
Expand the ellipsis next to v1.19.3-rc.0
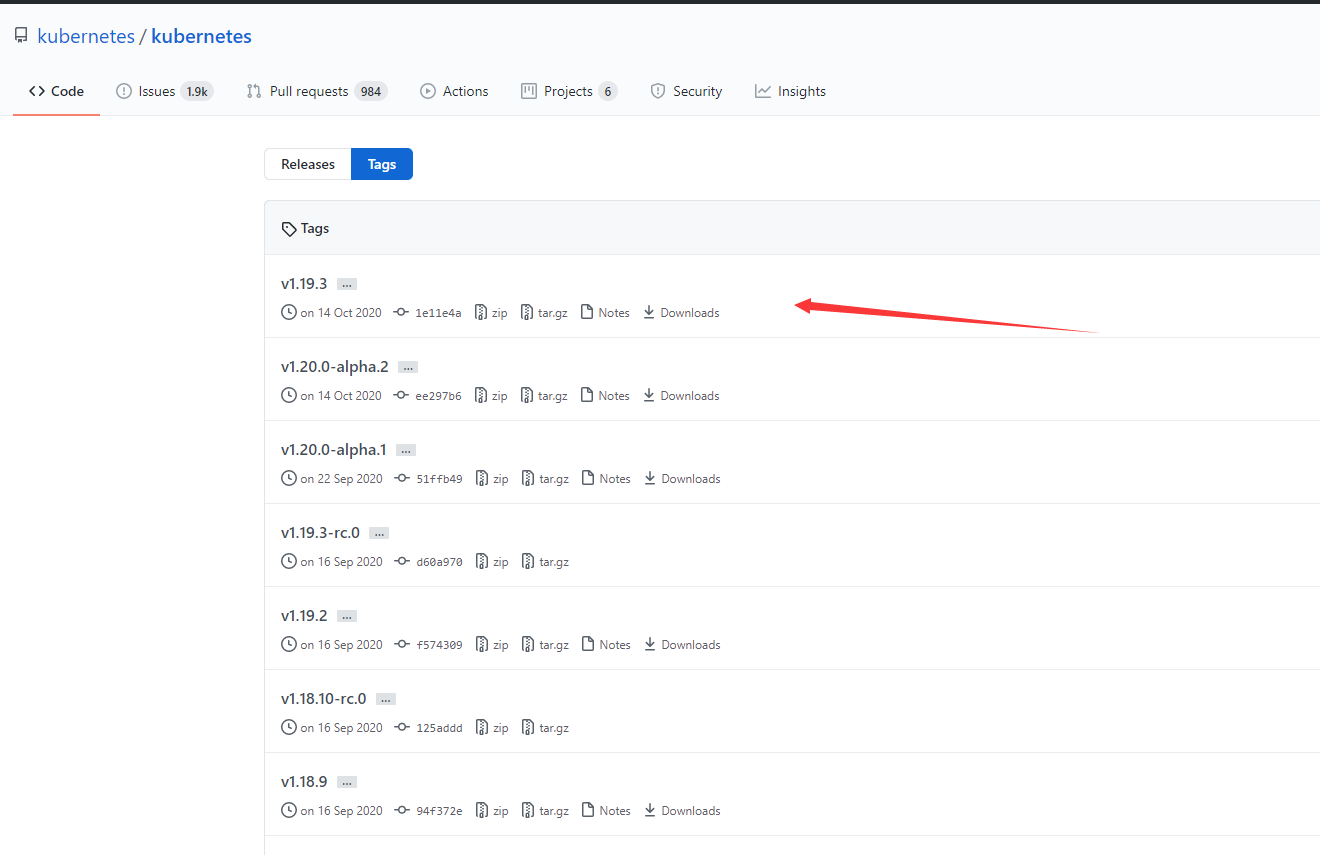pos(379,534)
